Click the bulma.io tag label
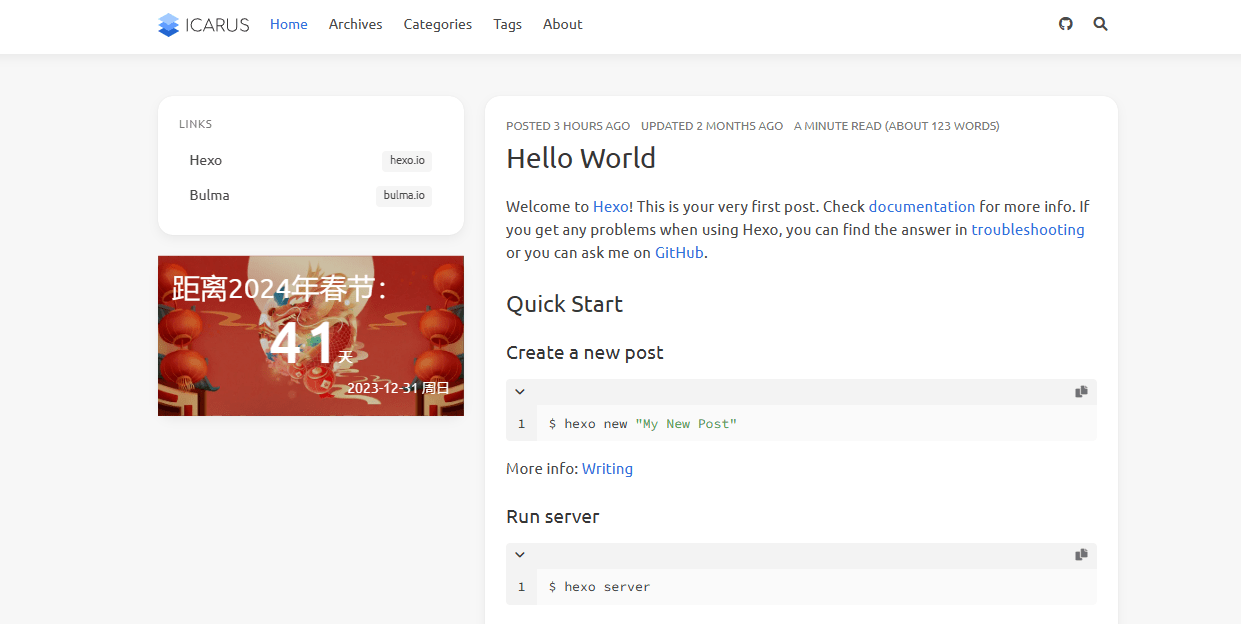 (404, 196)
